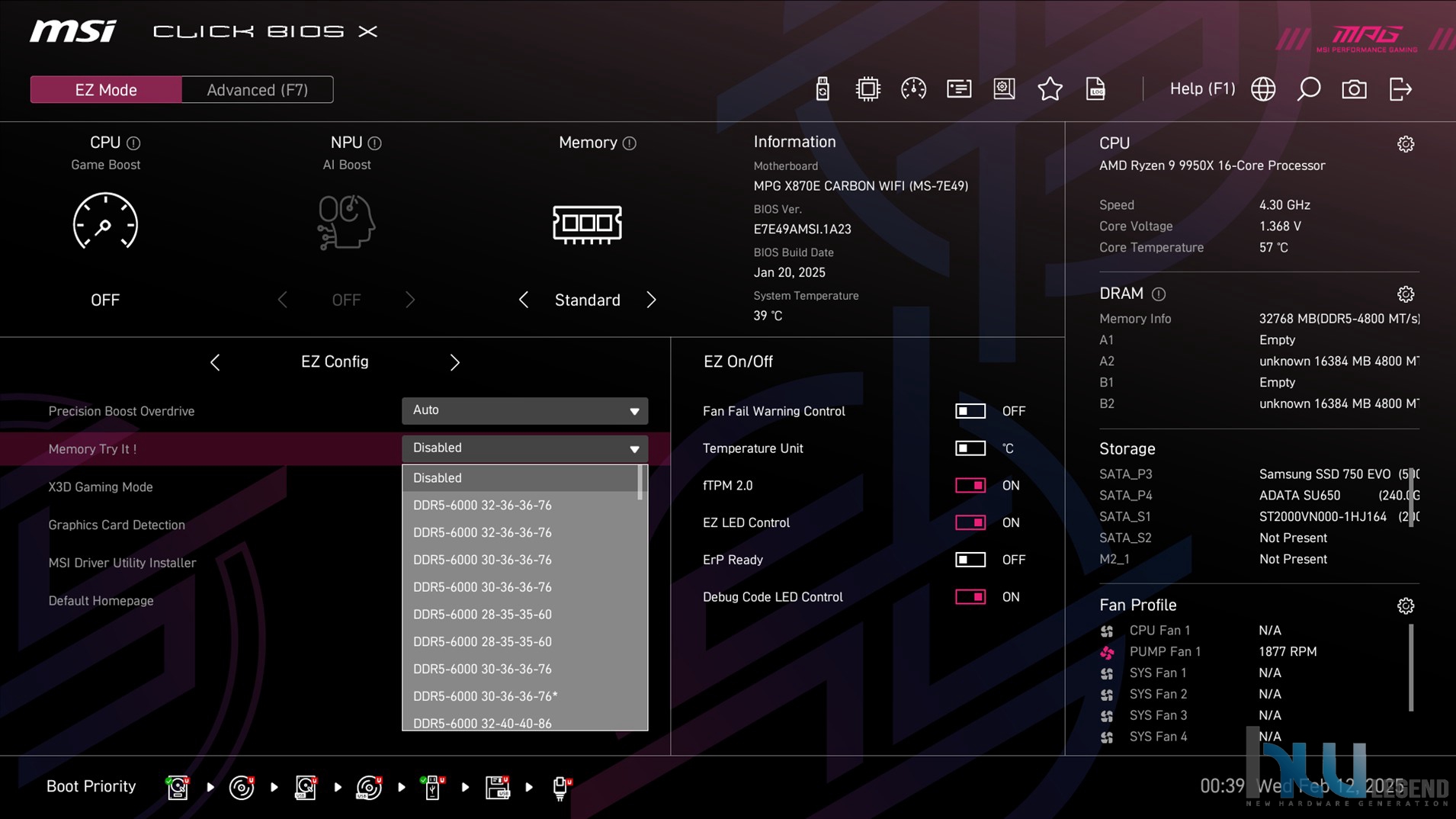Screen dimensions: 1456x819
Task: Open DRAM panel settings gear
Action: 1406,294
